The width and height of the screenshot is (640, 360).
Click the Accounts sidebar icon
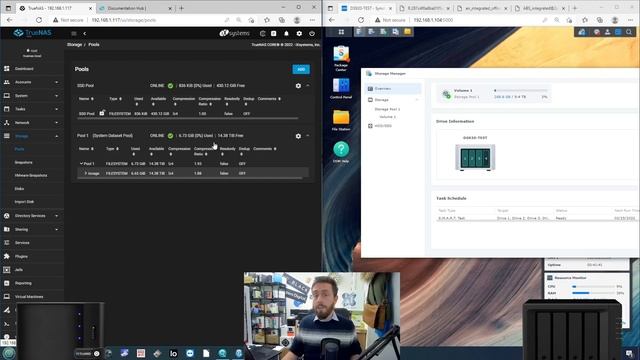(x=7, y=82)
